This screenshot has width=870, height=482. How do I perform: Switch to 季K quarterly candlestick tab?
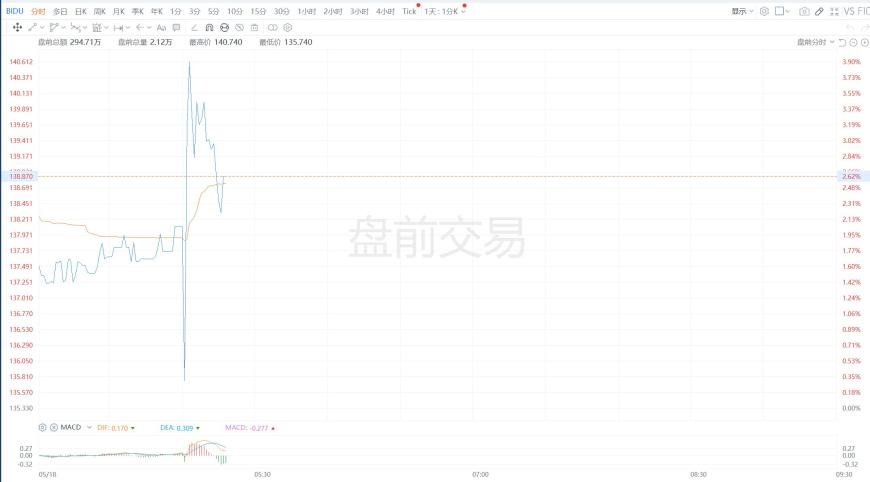point(138,11)
